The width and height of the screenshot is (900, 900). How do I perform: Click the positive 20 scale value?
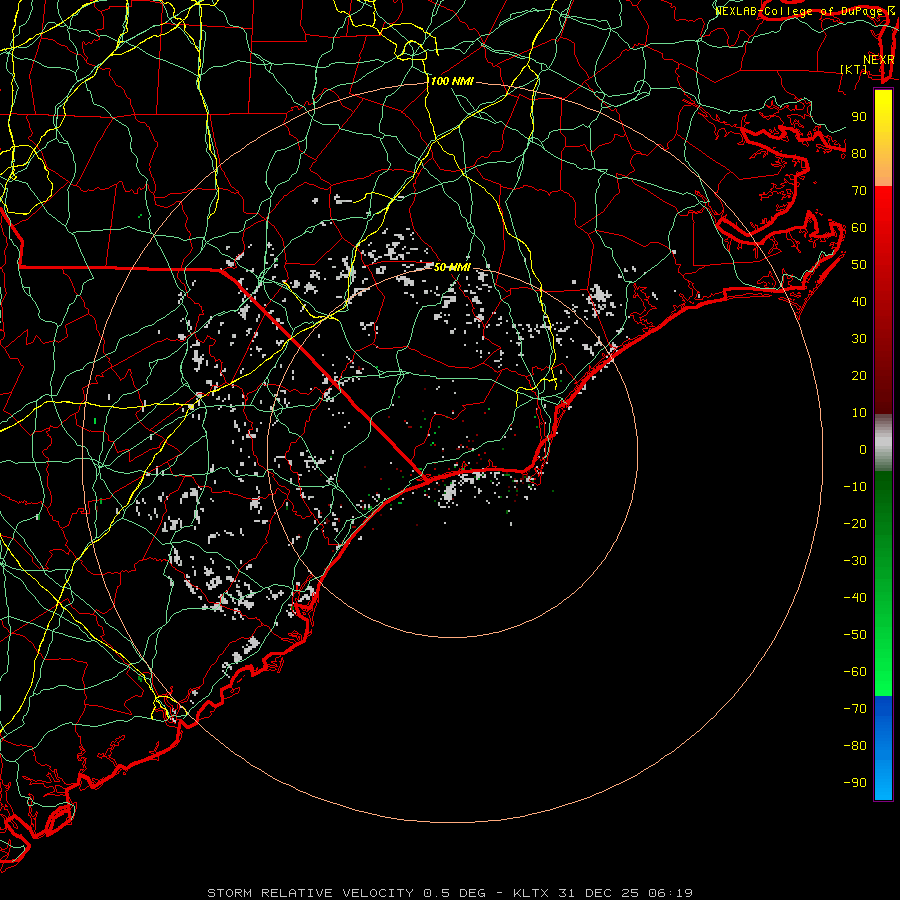pos(859,376)
